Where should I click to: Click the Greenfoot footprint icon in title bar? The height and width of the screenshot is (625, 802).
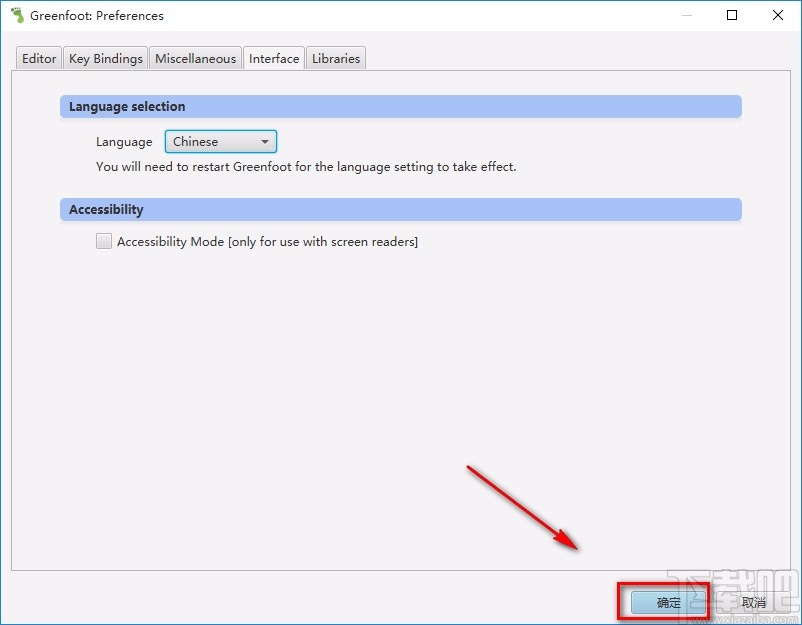click(17, 15)
